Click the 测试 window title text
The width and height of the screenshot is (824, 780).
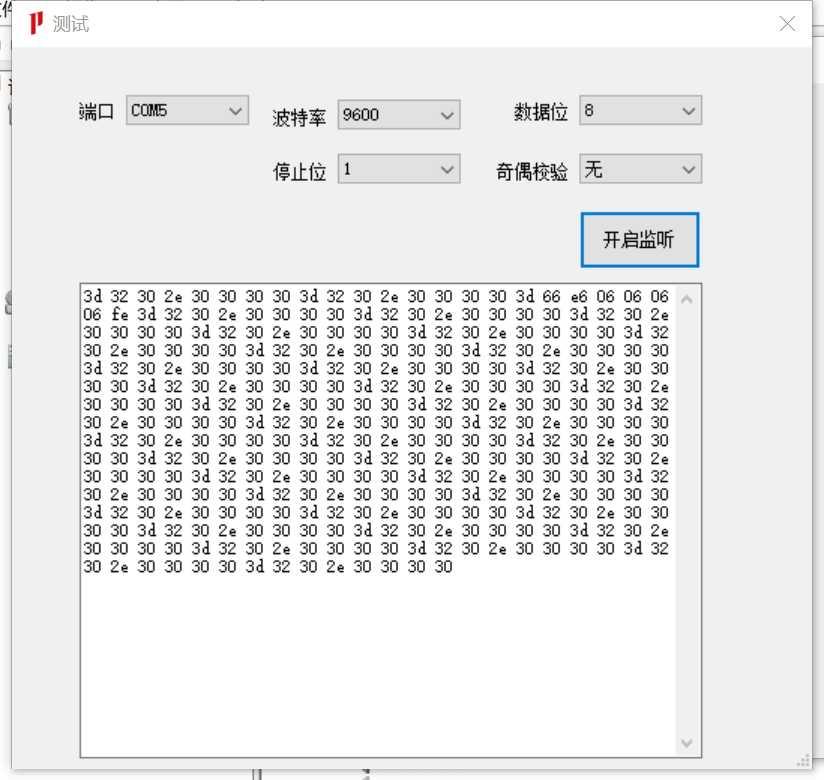click(70, 24)
